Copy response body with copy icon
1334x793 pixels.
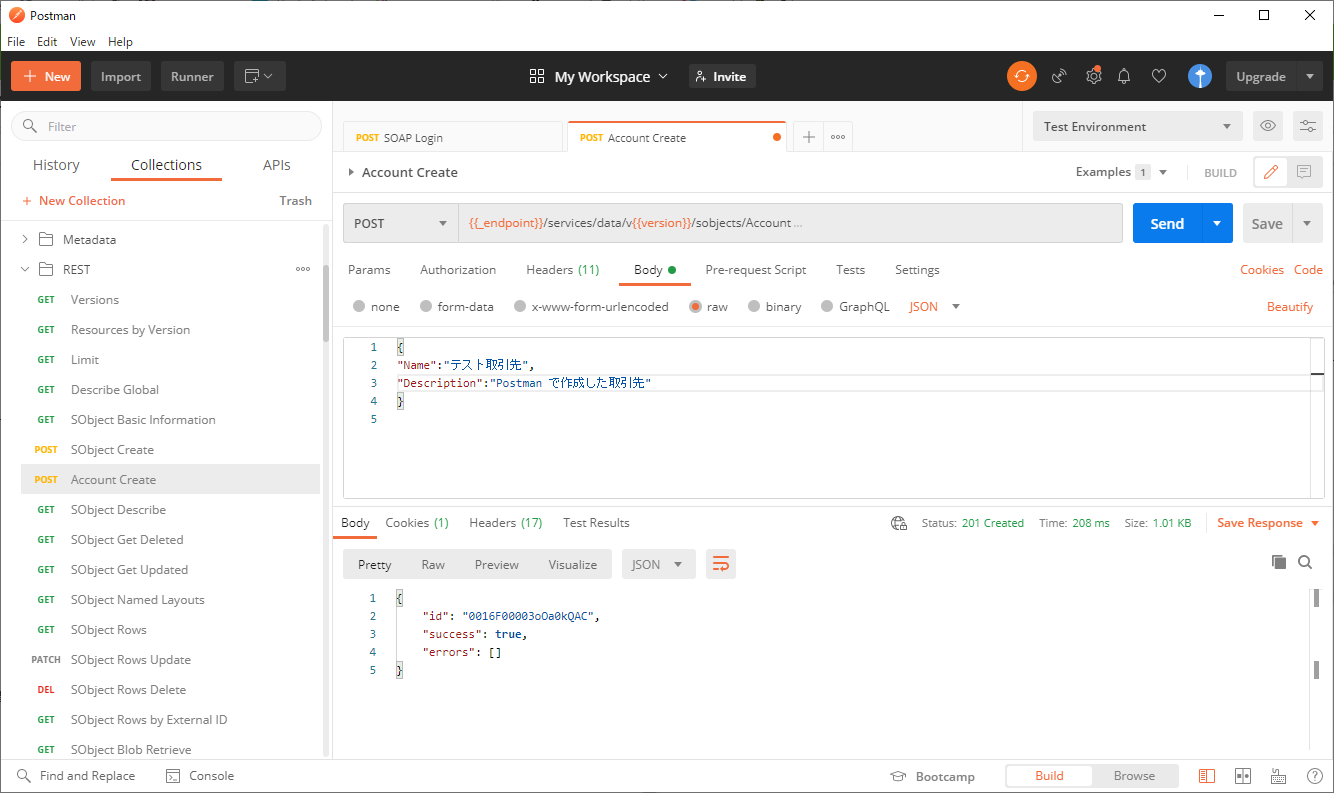1278,562
